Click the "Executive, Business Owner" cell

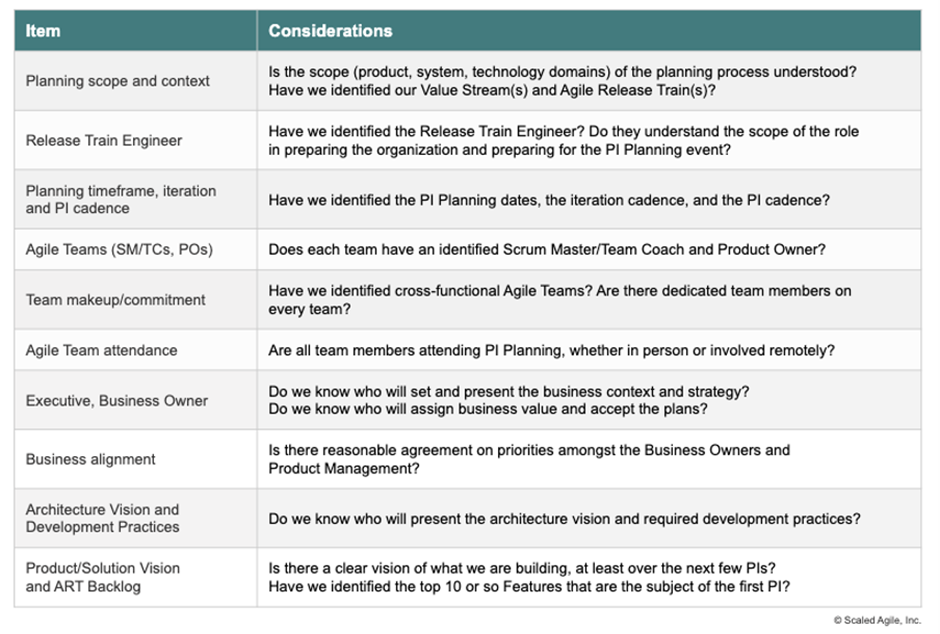[x=117, y=400]
